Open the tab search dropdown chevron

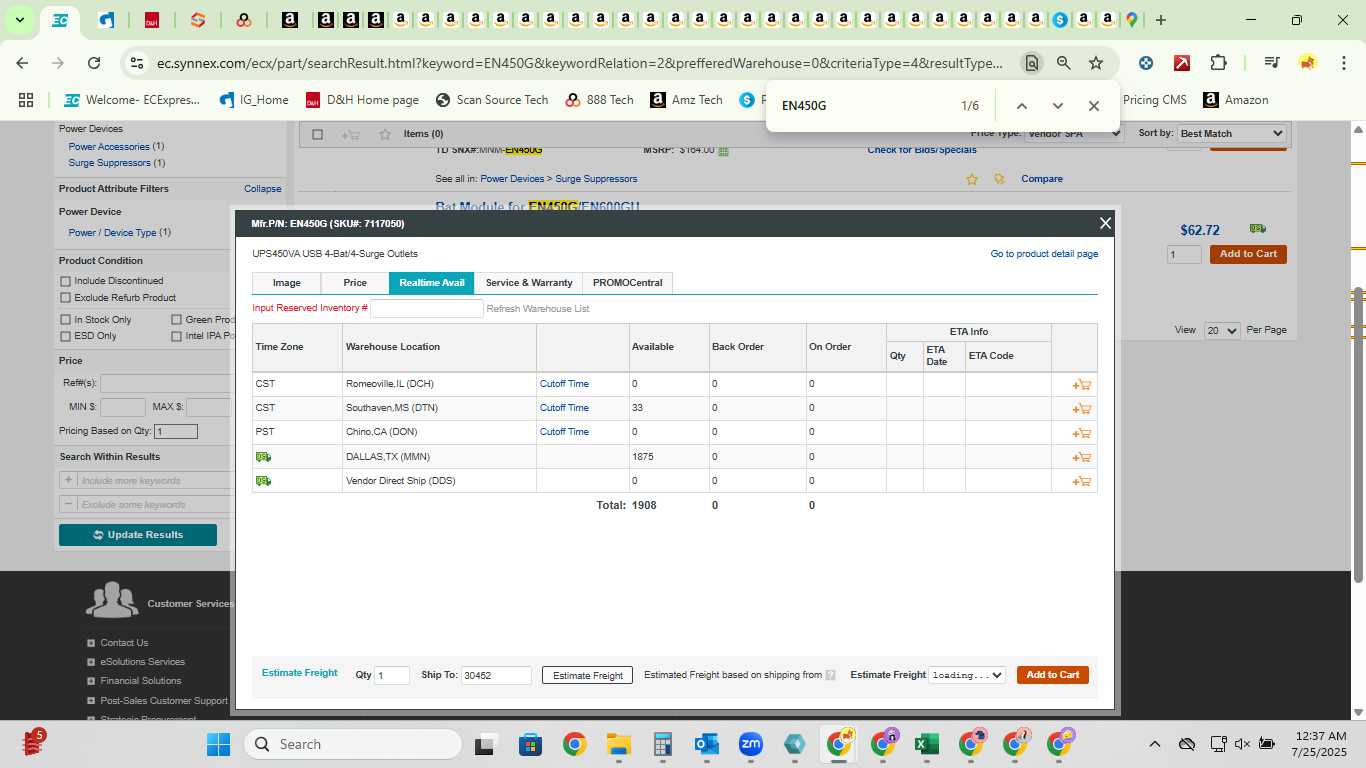(19, 20)
